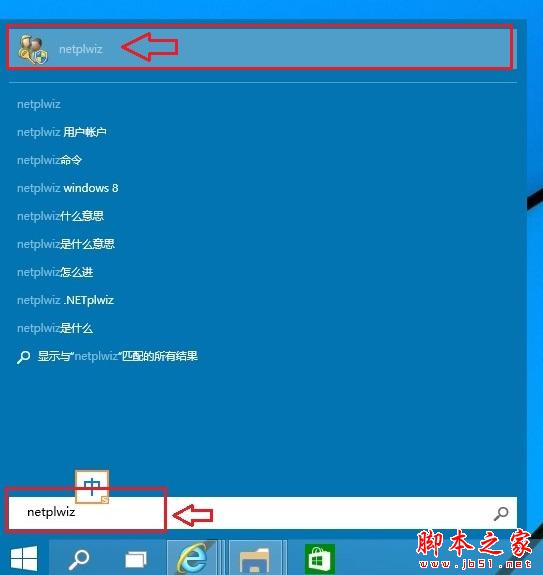Select suggestion 'netplwiz是什么意思'
Image resolution: width=543 pixels, height=575 pixels.
click(66, 244)
